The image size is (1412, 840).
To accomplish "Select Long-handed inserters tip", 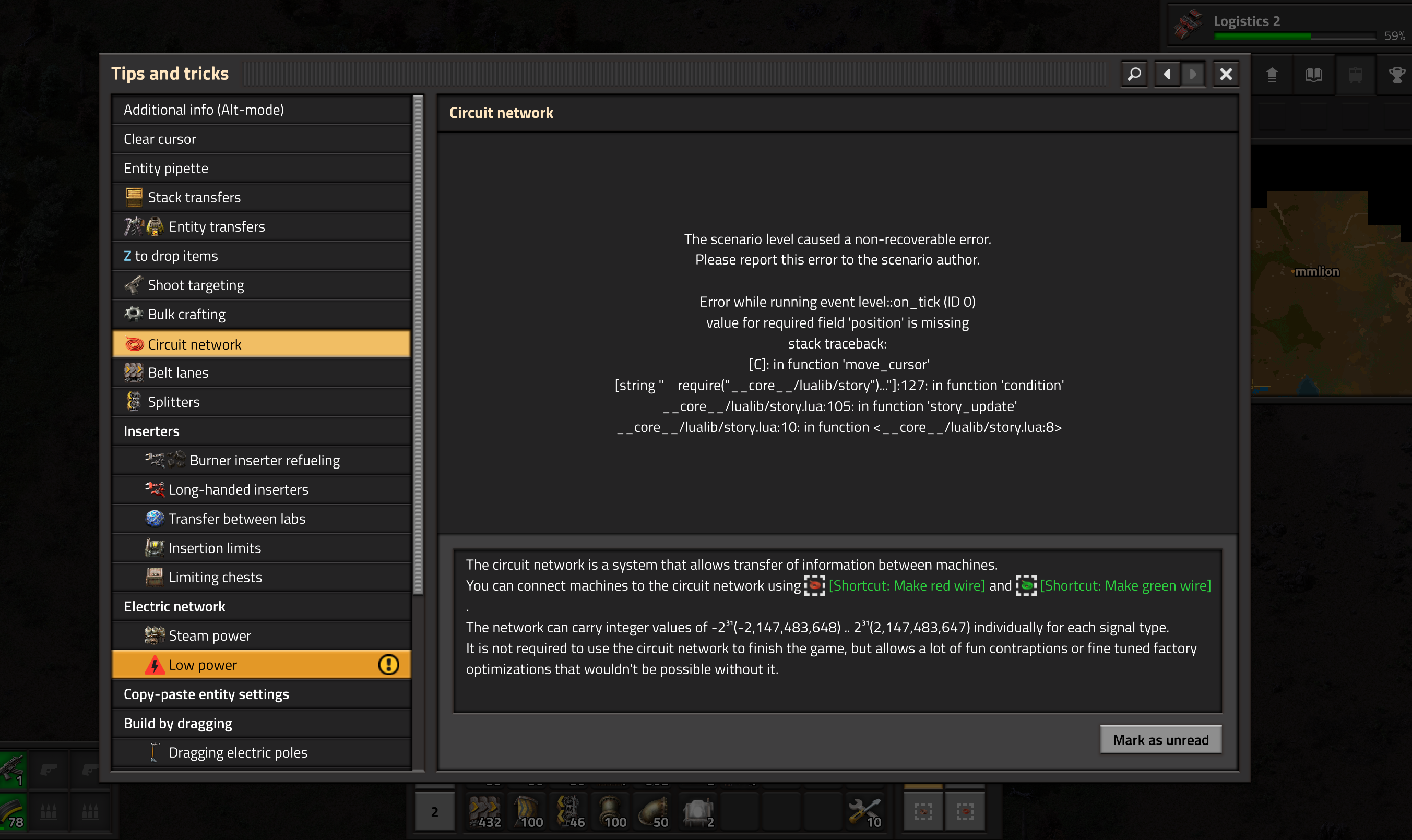I will point(238,489).
